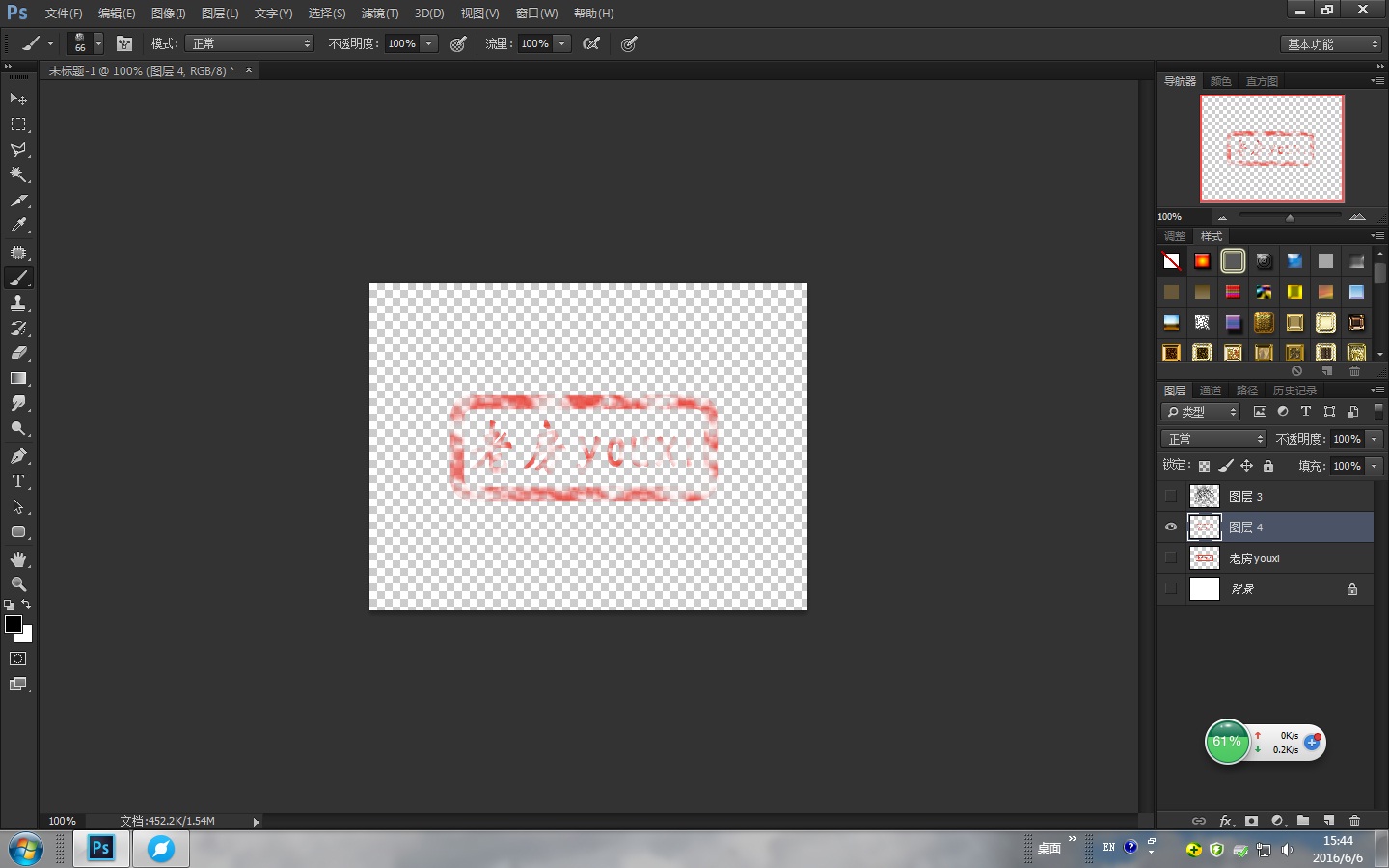Switch to the 通道 tab

tap(1210, 390)
